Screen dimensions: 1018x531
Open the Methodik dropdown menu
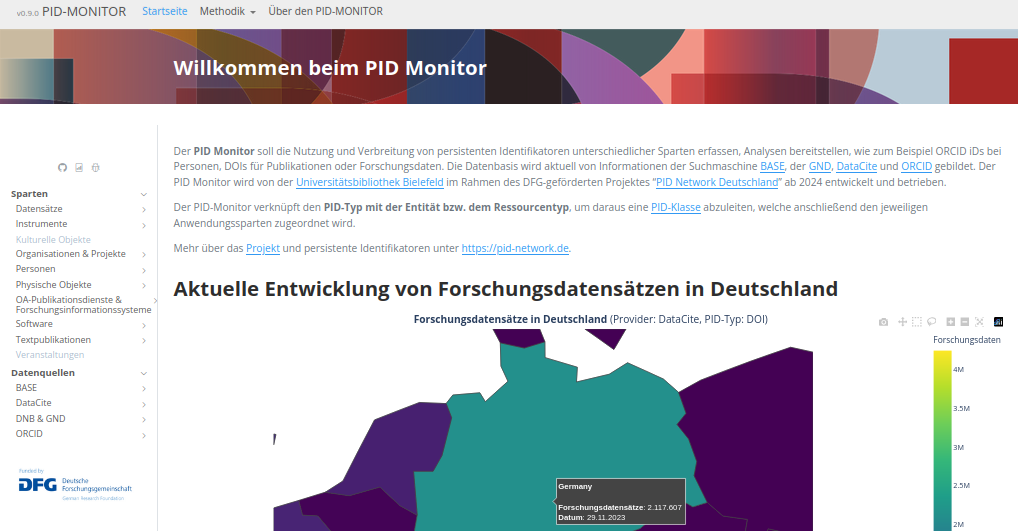coord(228,11)
